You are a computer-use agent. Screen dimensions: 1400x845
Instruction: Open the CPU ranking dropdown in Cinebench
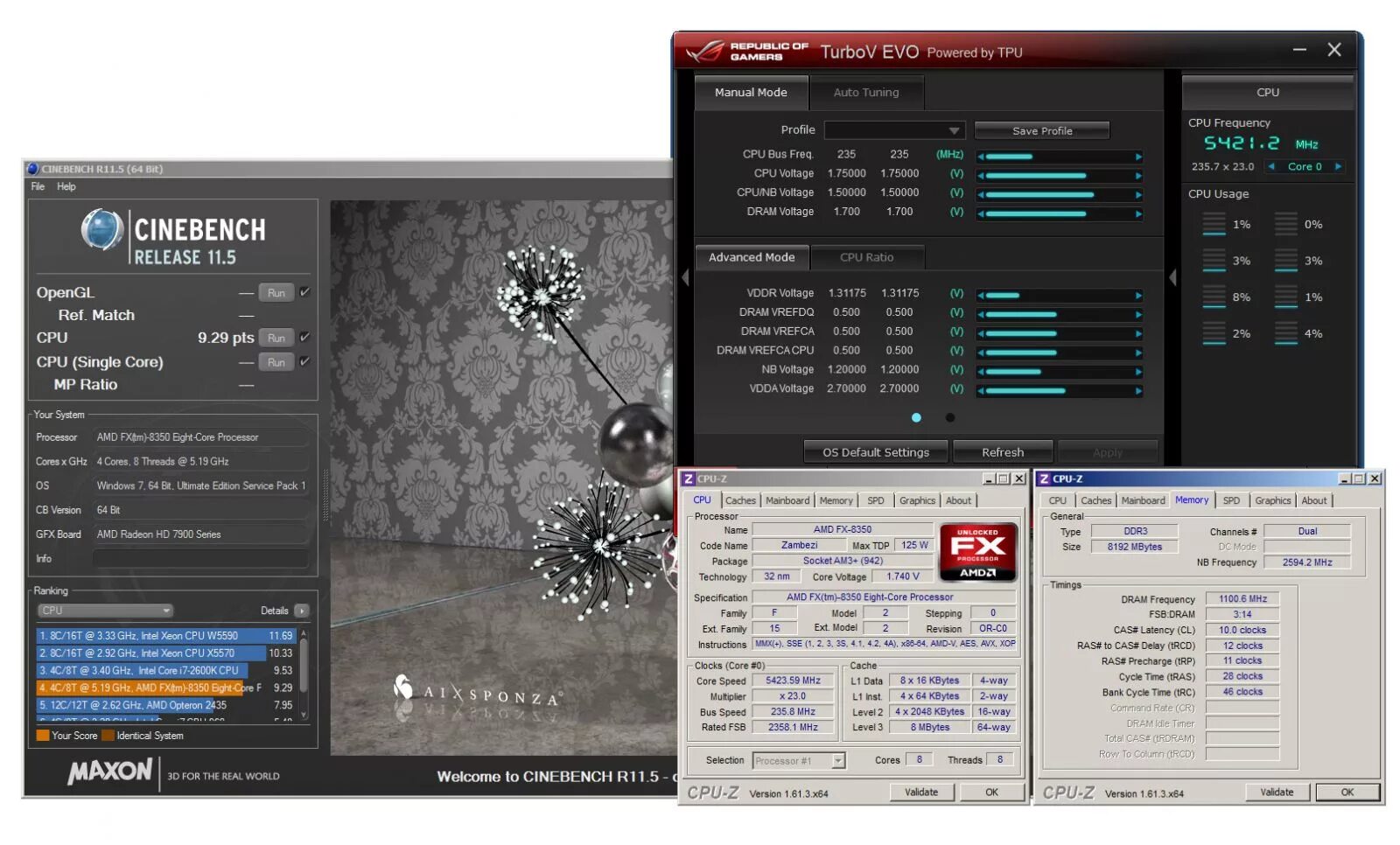[105, 611]
